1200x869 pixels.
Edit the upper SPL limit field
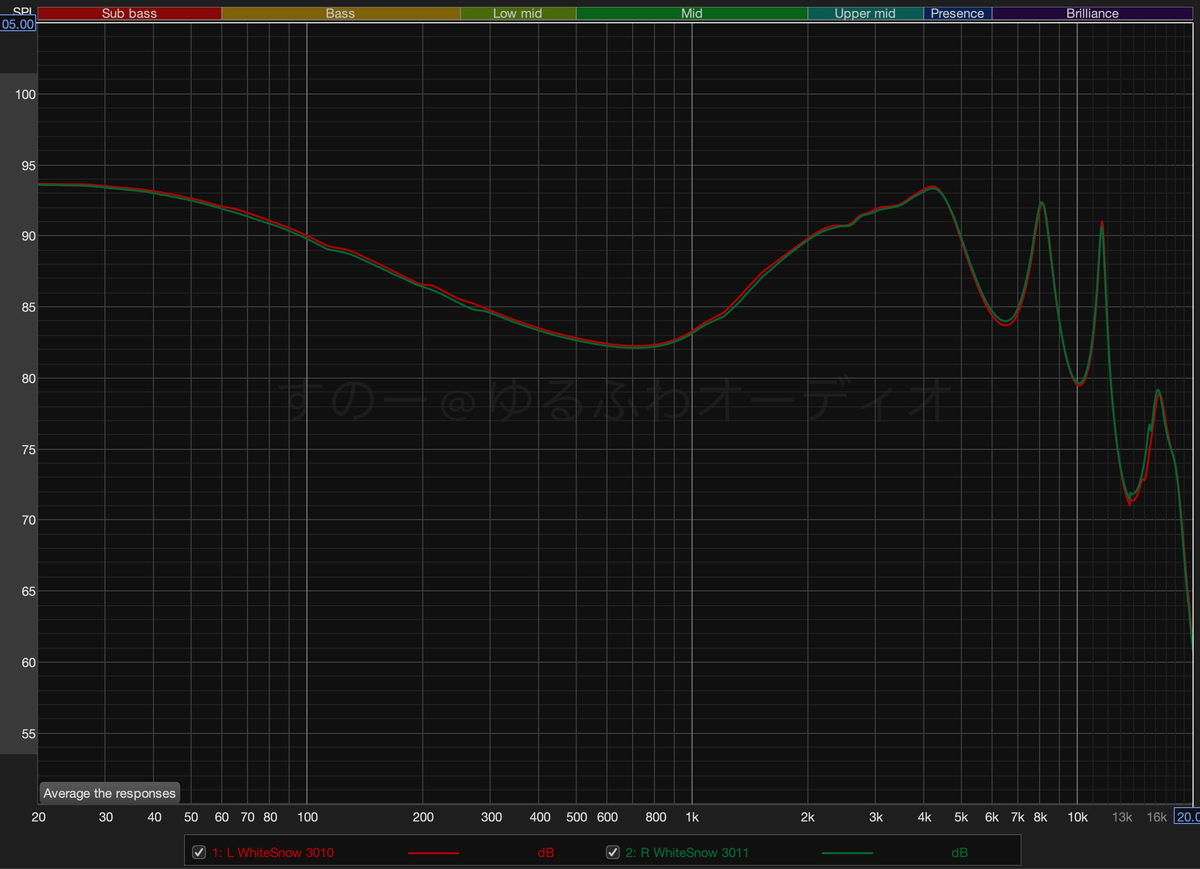click(x=18, y=23)
